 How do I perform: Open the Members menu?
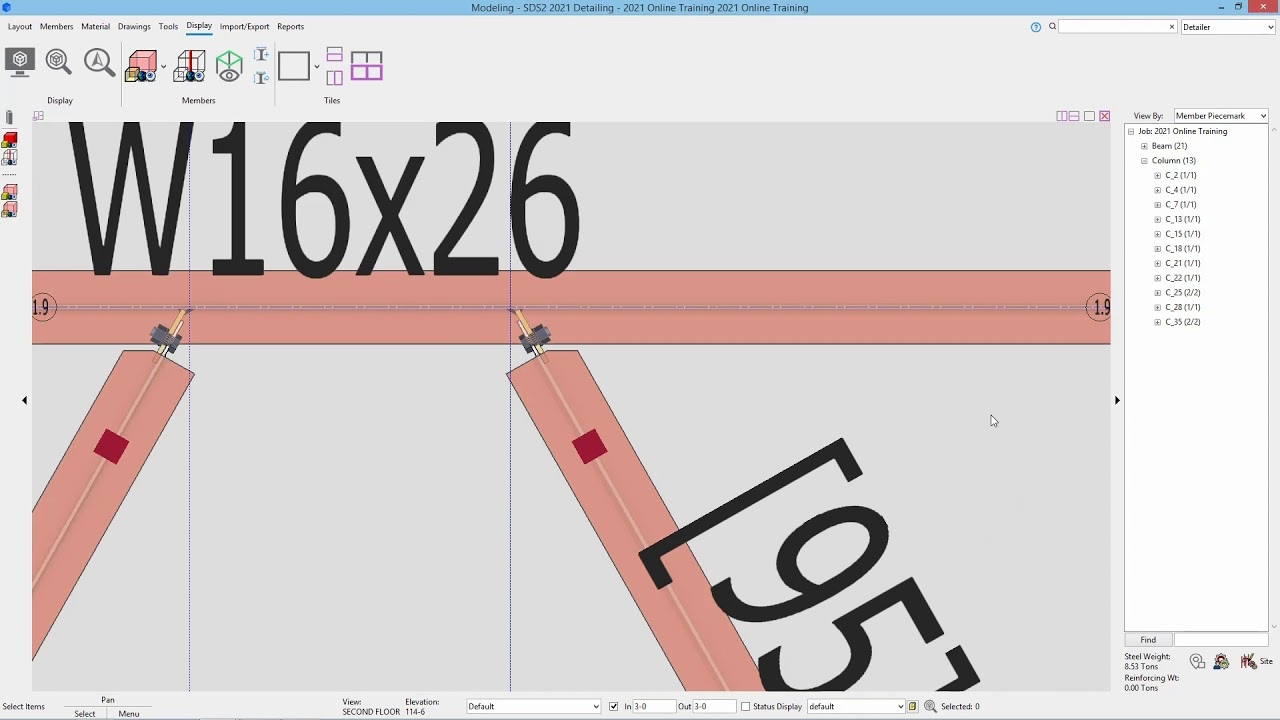tap(56, 27)
